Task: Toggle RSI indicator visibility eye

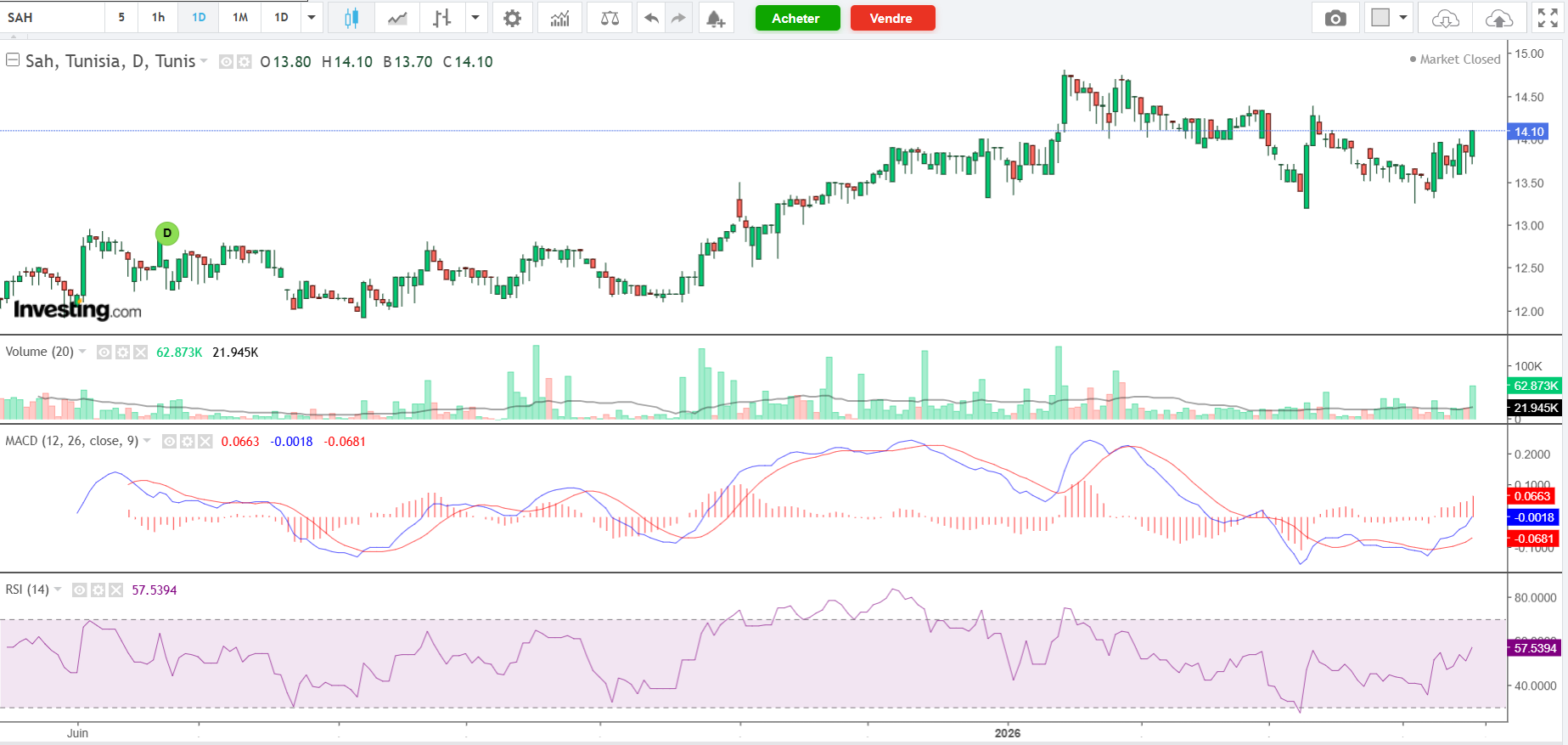Action: coord(80,590)
